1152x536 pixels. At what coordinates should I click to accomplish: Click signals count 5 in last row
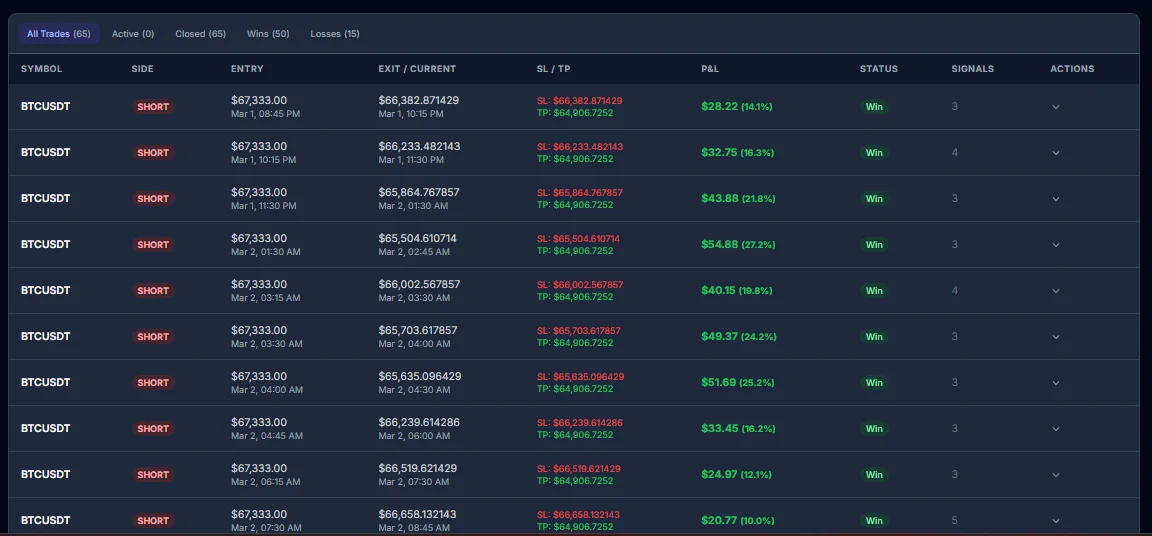[954, 521]
